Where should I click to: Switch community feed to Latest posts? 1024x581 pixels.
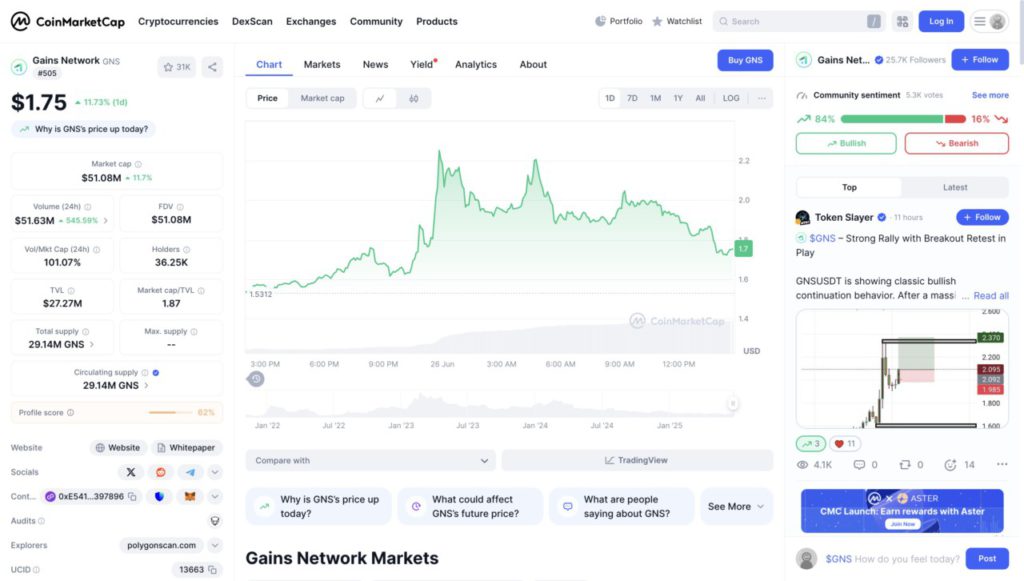click(955, 187)
